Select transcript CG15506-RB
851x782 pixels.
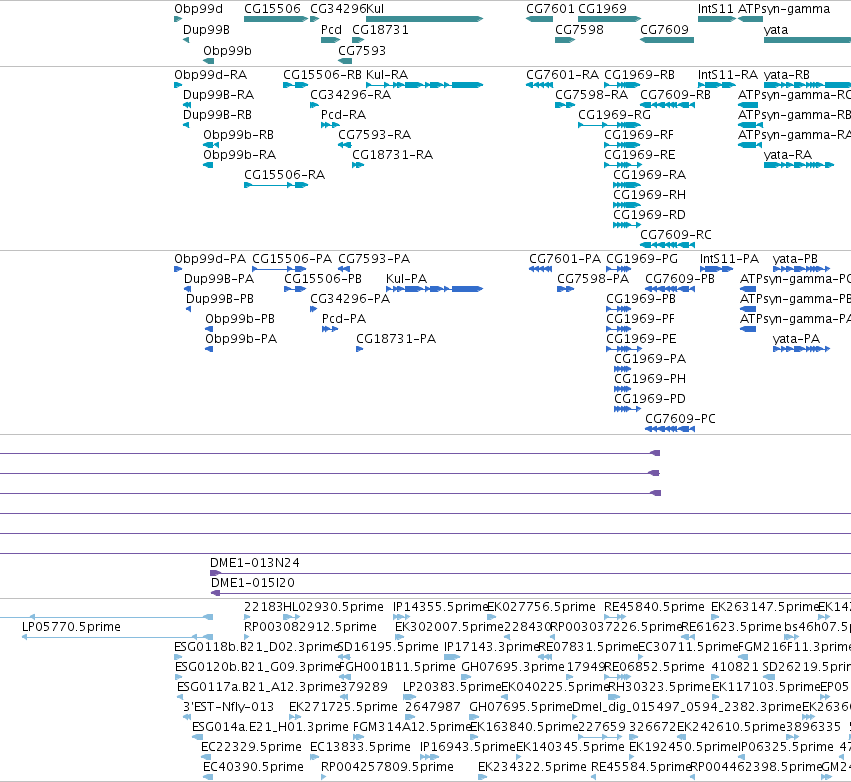pos(295,85)
